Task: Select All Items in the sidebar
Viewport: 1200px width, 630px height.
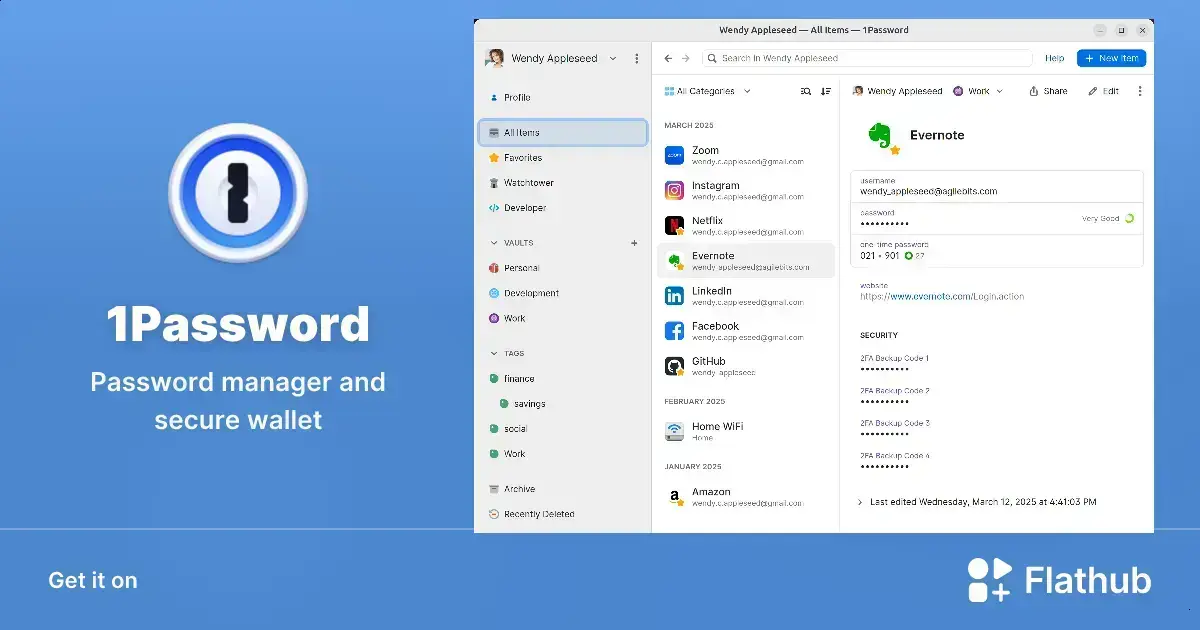Action: click(x=563, y=132)
